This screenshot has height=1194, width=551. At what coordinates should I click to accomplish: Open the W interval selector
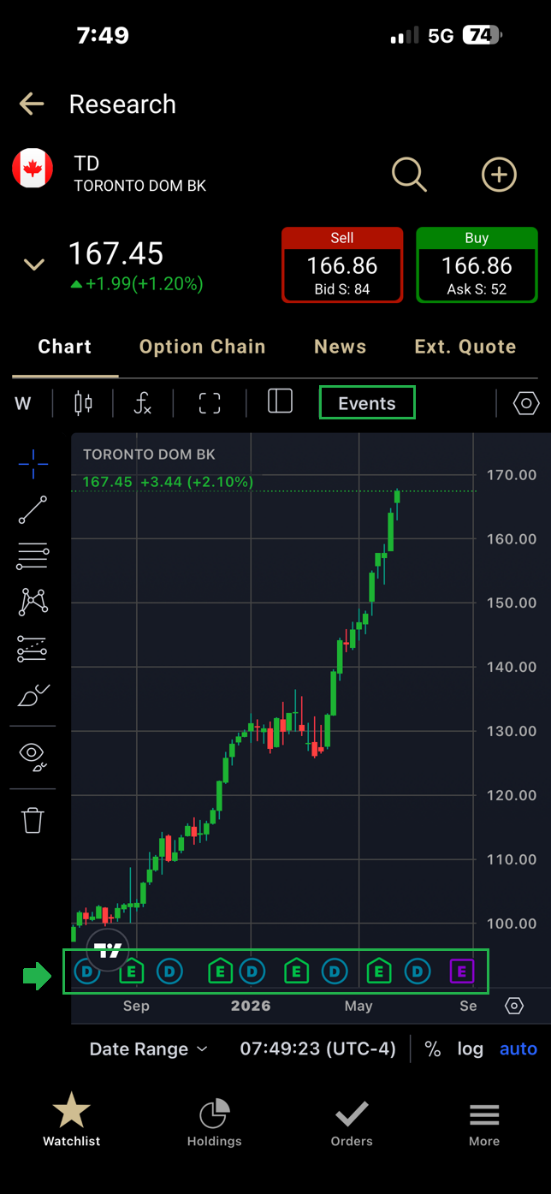(x=24, y=404)
